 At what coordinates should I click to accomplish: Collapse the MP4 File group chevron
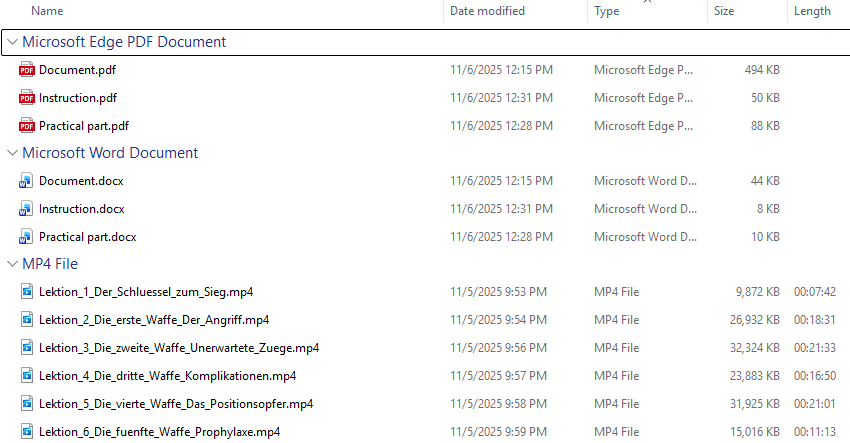coord(11,264)
